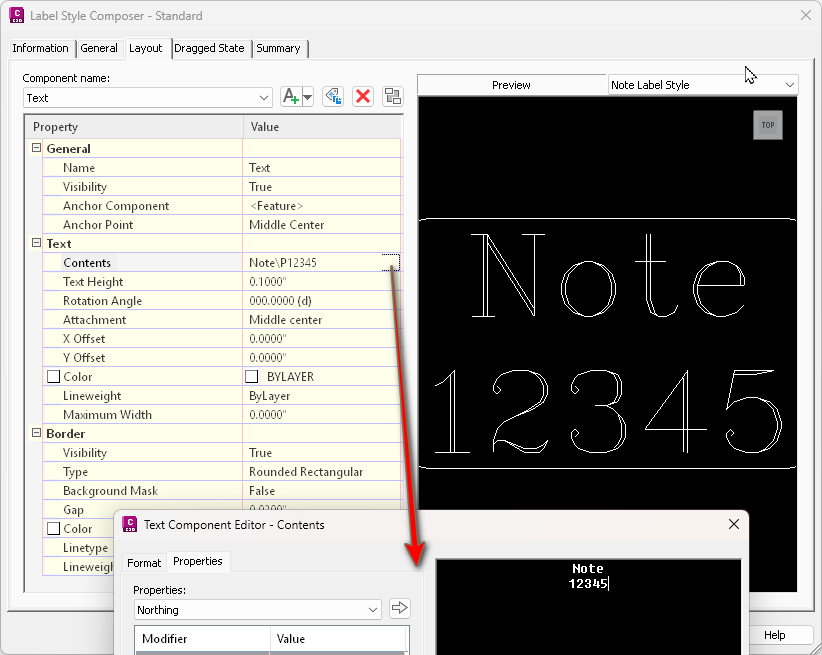The image size is (822, 655).
Task: Open the Contents ellipsis button
Action: [391, 262]
